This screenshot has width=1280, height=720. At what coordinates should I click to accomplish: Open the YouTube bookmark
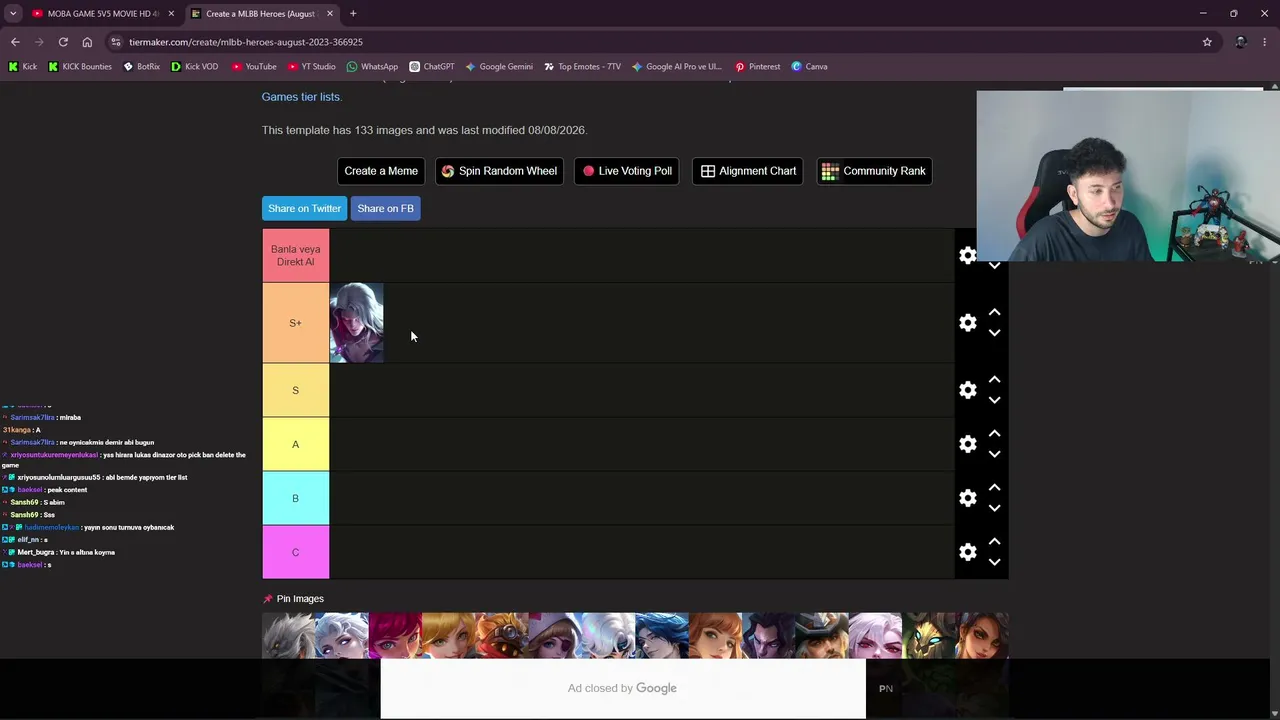(254, 67)
